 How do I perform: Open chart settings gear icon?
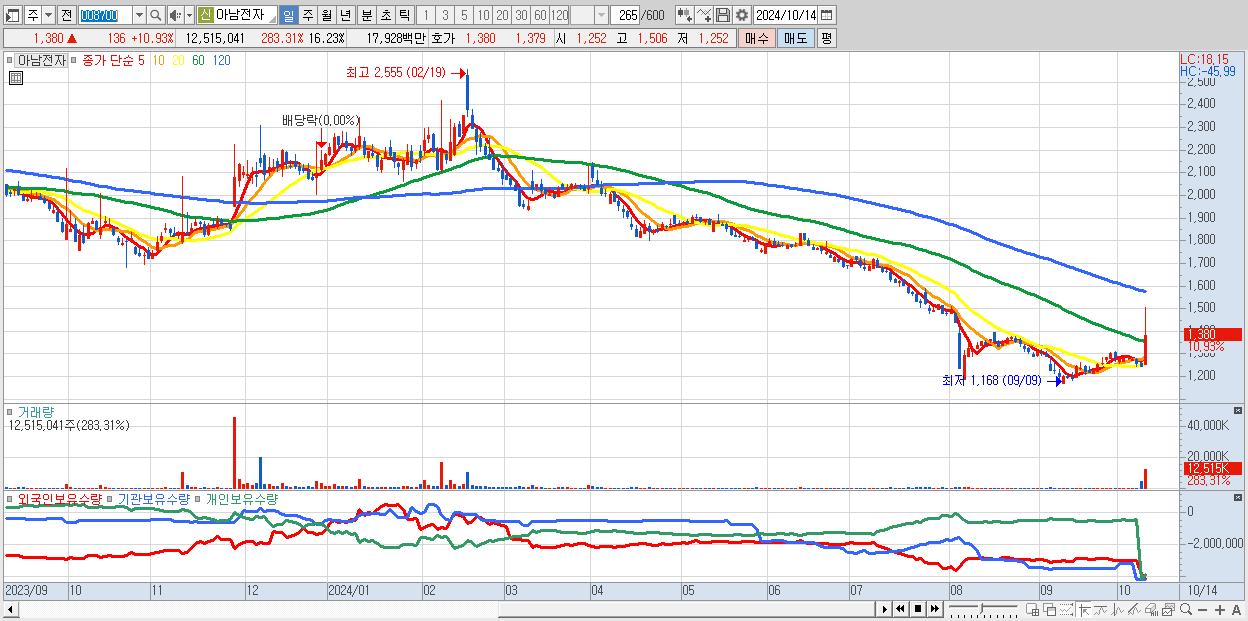pos(742,15)
